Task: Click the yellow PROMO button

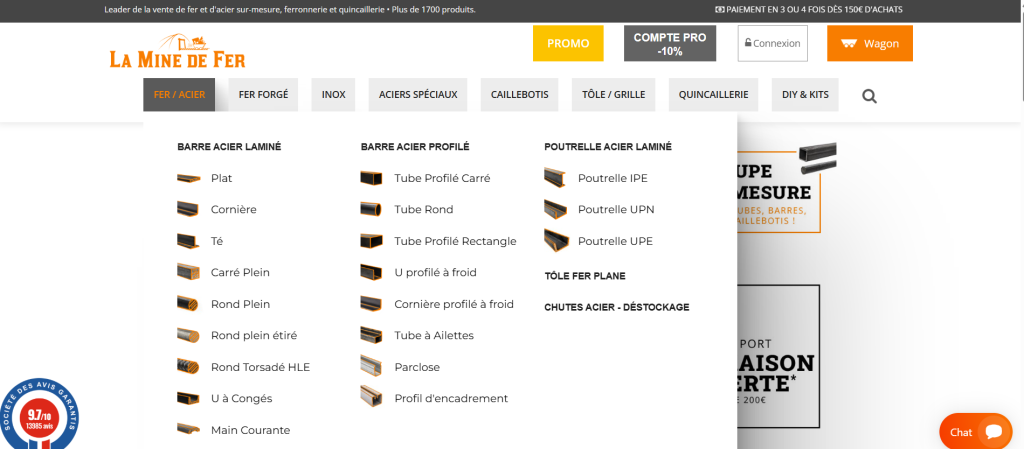Action: point(568,43)
